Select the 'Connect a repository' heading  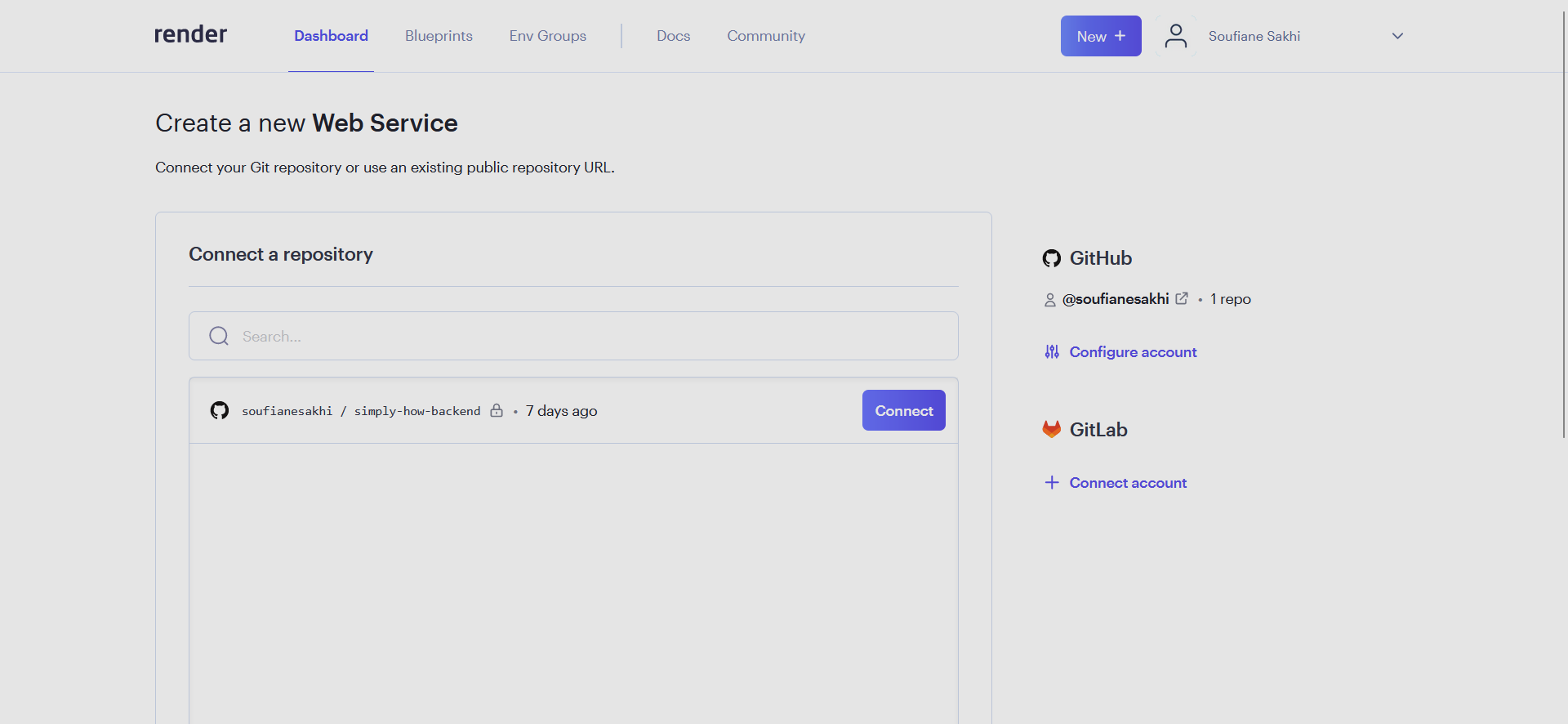coord(281,254)
